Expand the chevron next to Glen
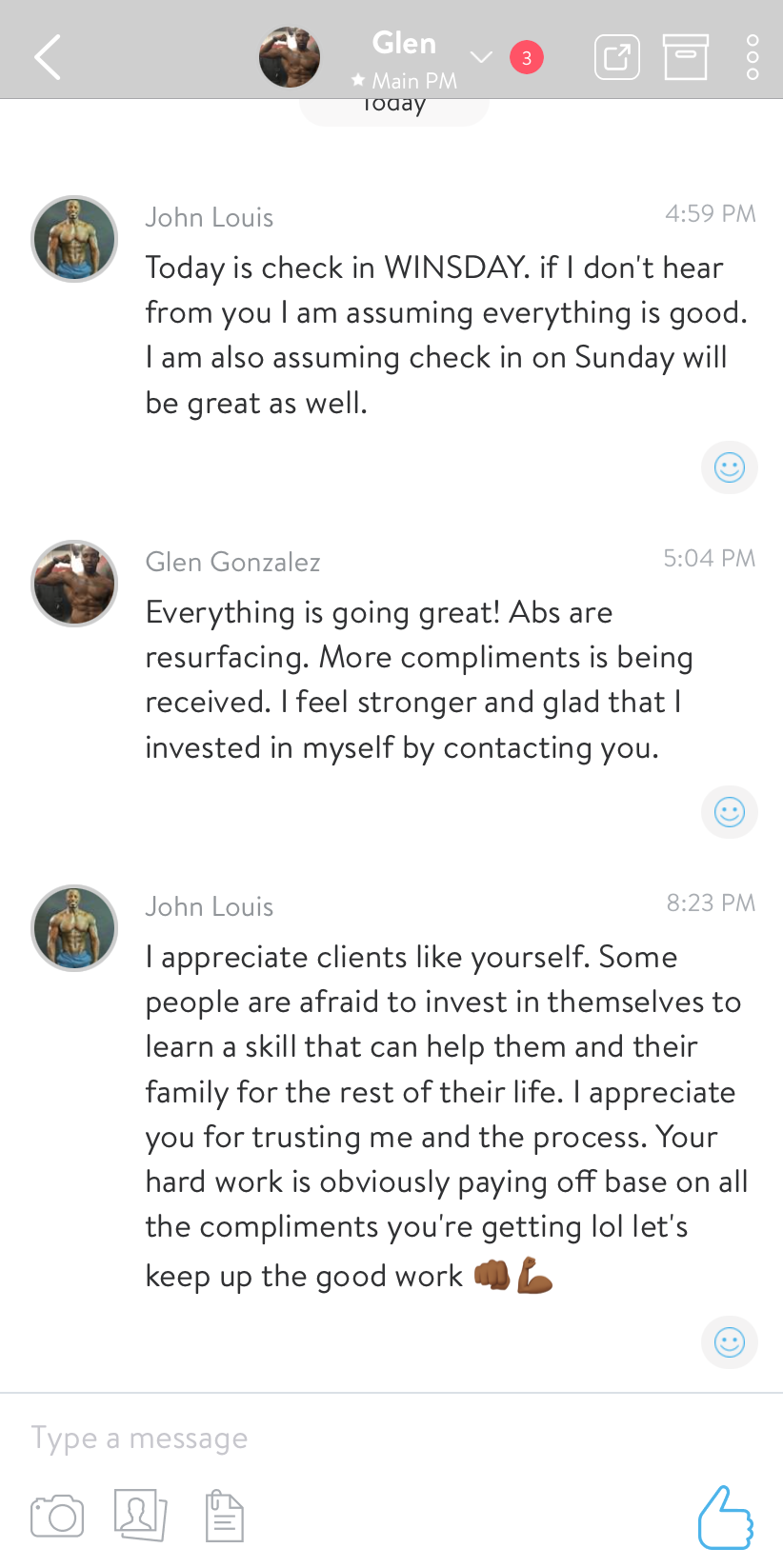 [x=481, y=57]
